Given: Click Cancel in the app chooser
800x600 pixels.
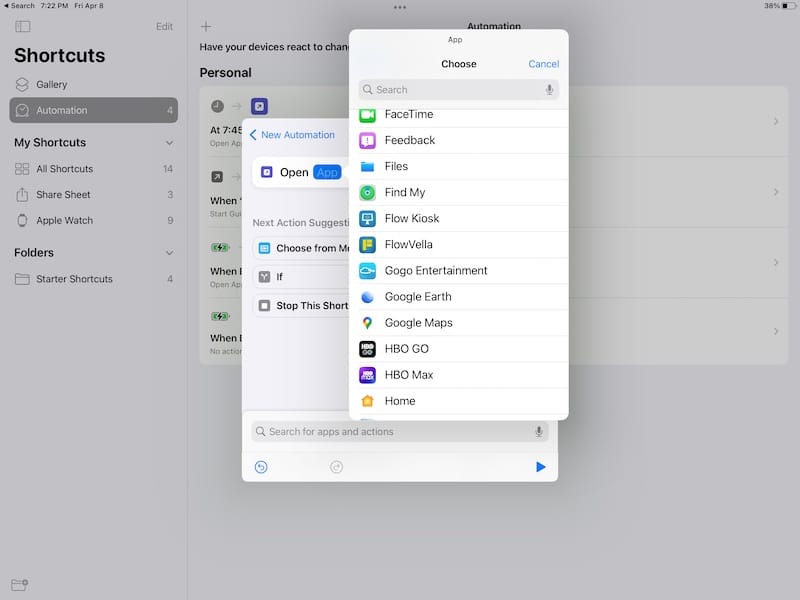Looking at the screenshot, I should pyautogui.click(x=543, y=64).
